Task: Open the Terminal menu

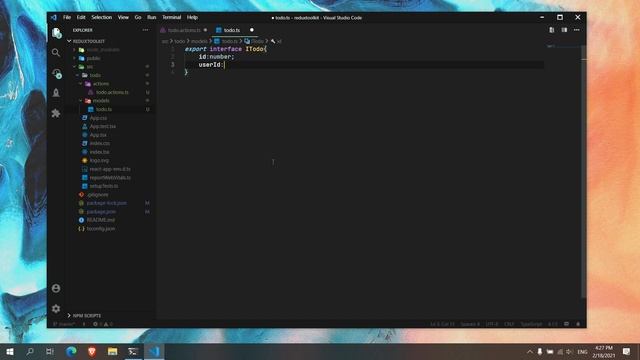Action: pyautogui.click(x=171, y=18)
